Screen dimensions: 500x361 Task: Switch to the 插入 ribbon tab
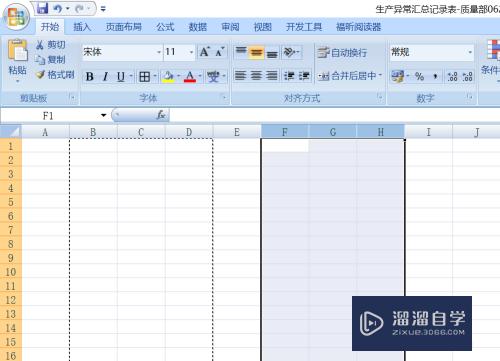82,27
